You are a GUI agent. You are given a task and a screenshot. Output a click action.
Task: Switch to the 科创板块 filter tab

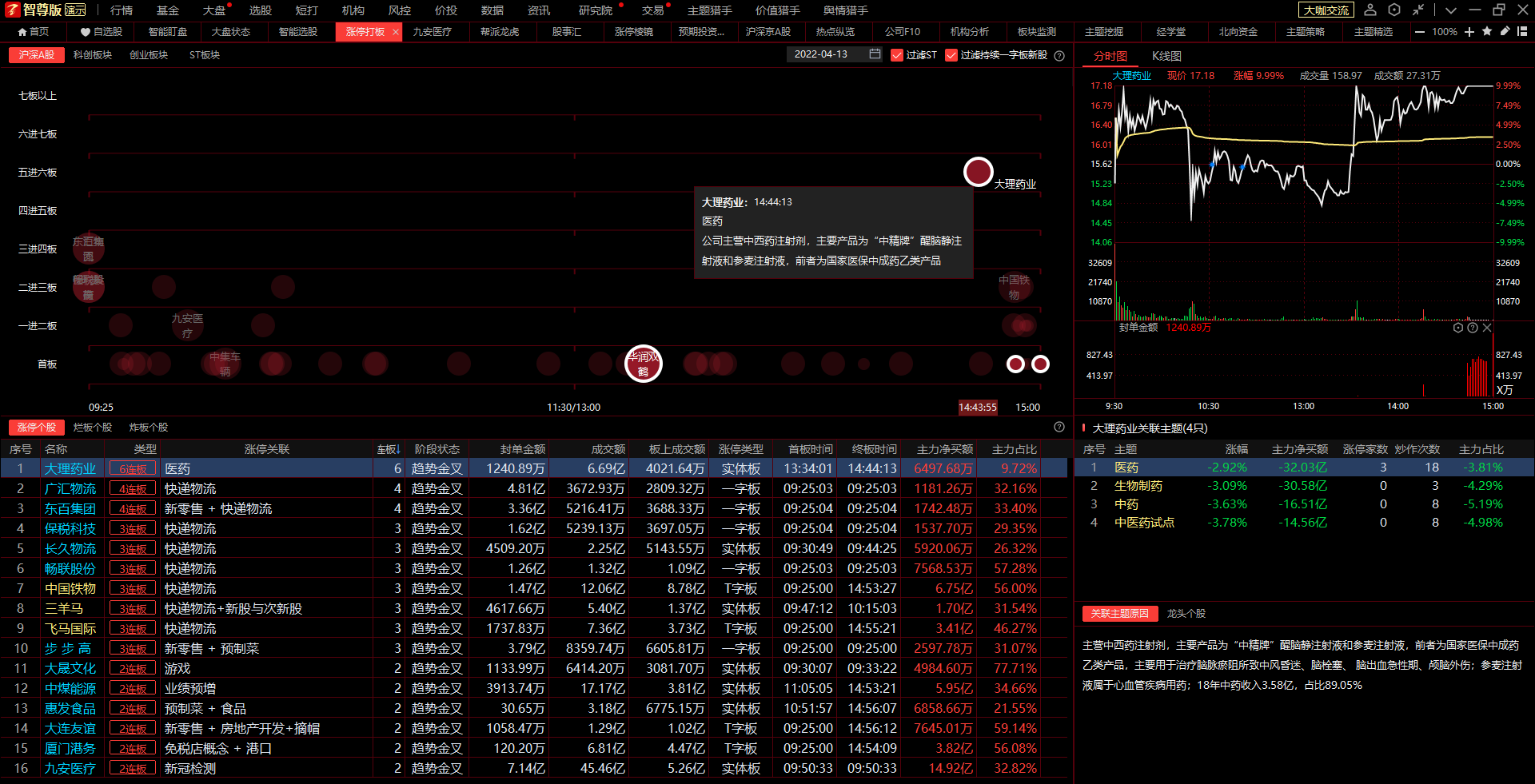(x=93, y=55)
